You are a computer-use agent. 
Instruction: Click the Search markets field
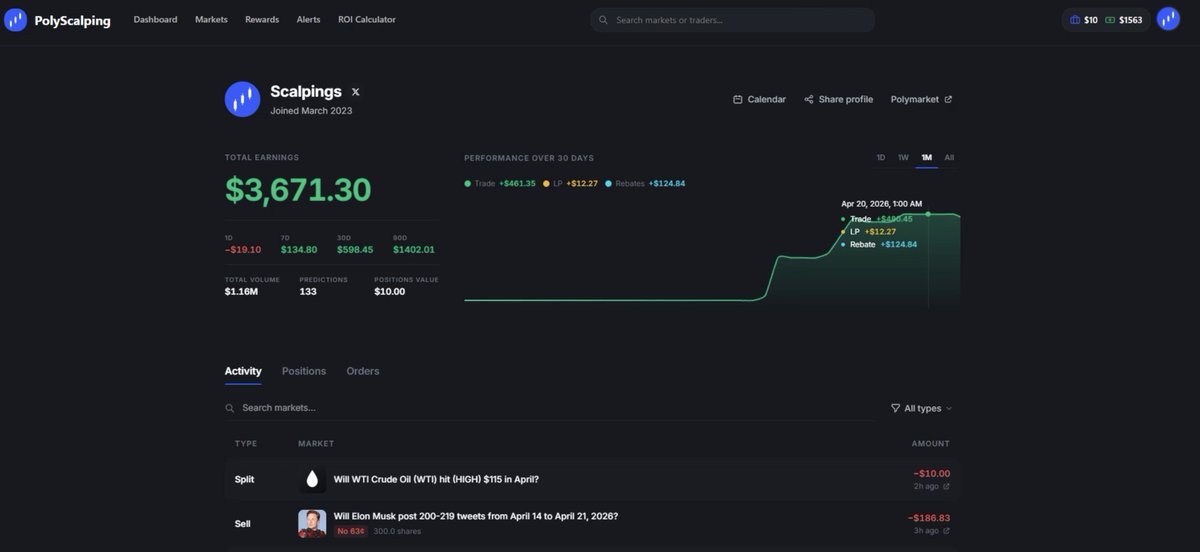[x=550, y=408]
